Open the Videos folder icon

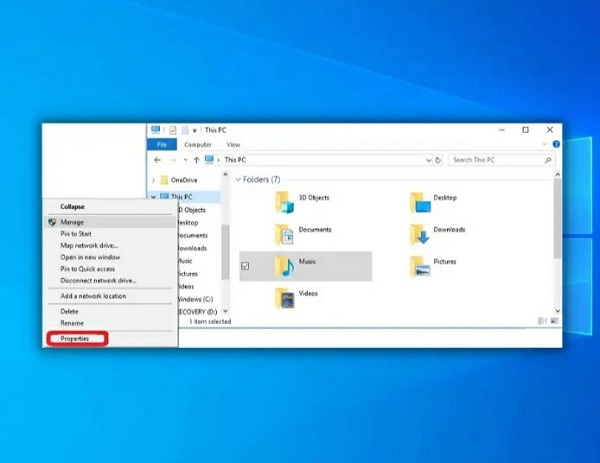click(285, 298)
